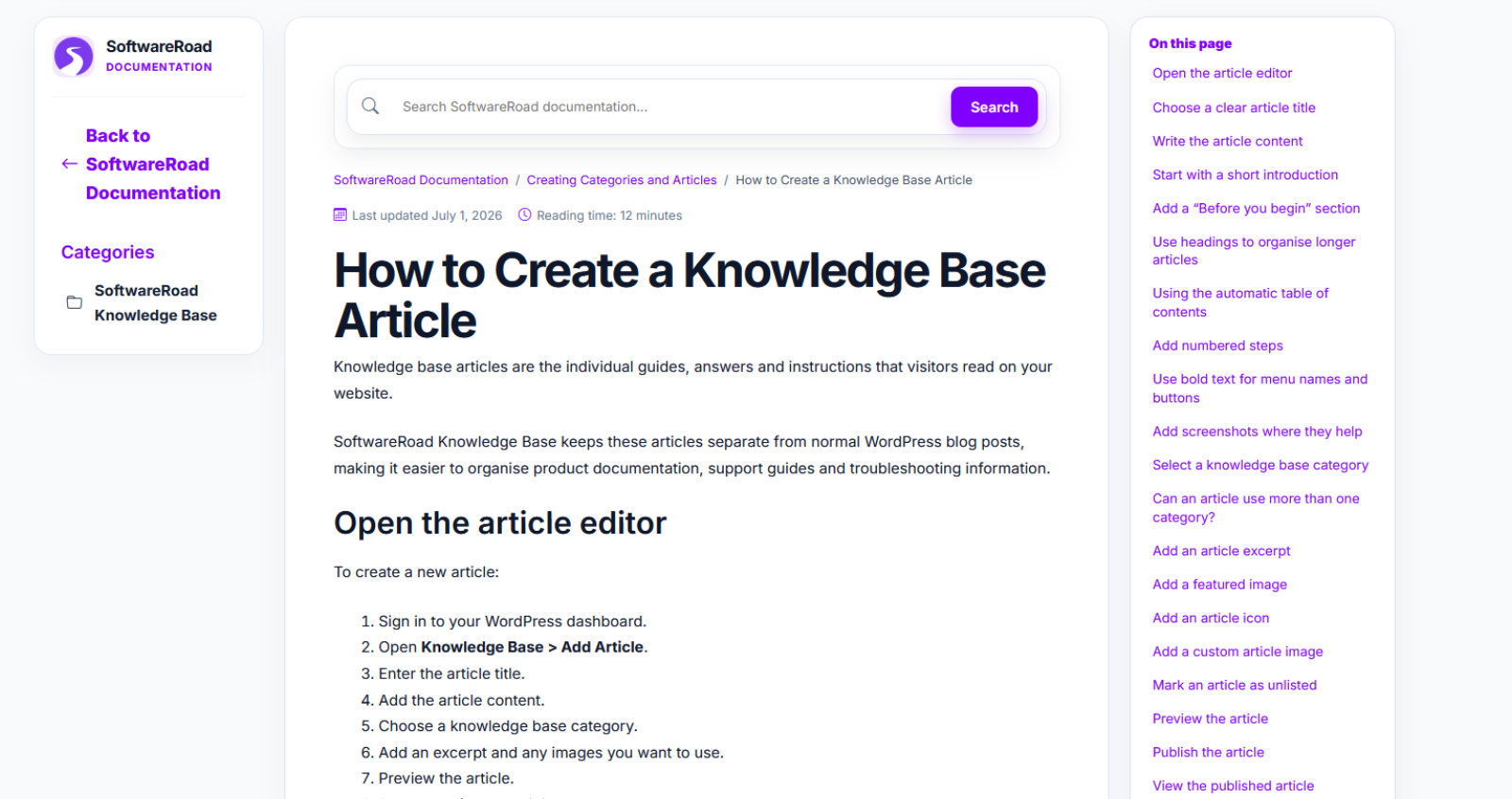Click step 7 Preview the article
Image resolution: width=1512 pixels, height=799 pixels.
[x=446, y=778]
